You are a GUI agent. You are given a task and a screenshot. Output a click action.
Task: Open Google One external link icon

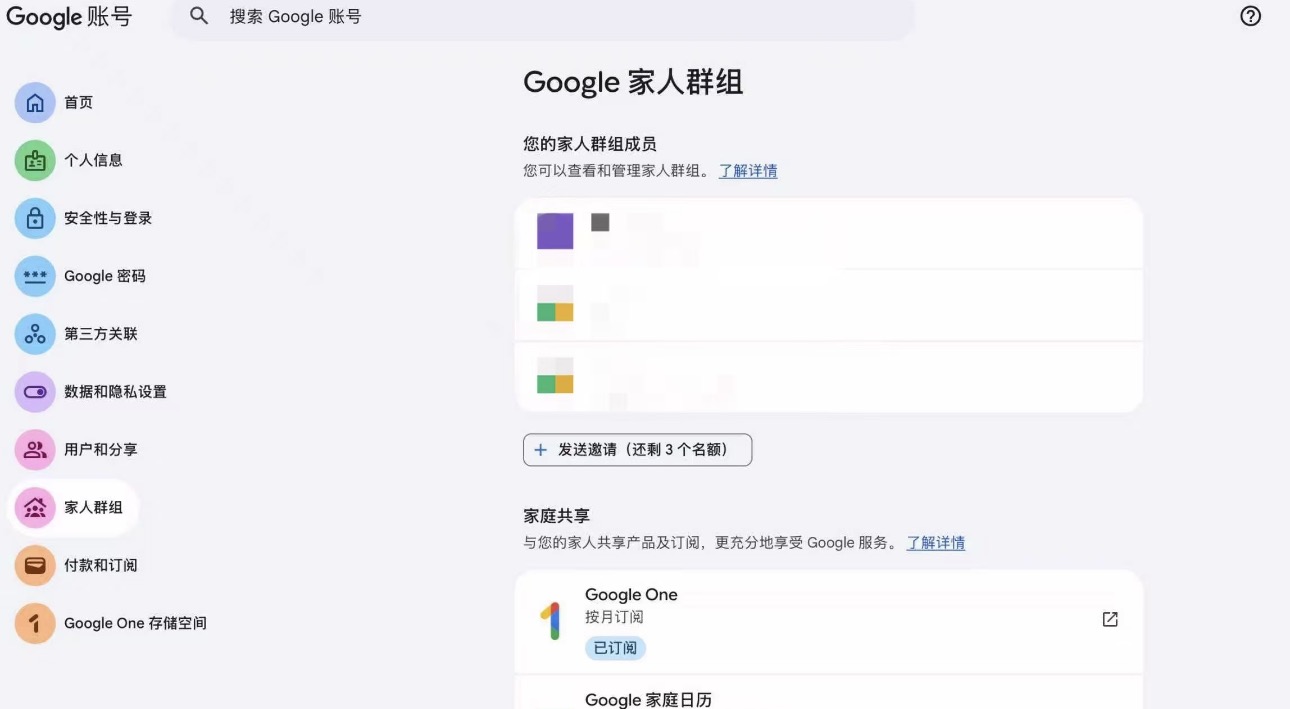1110,620
